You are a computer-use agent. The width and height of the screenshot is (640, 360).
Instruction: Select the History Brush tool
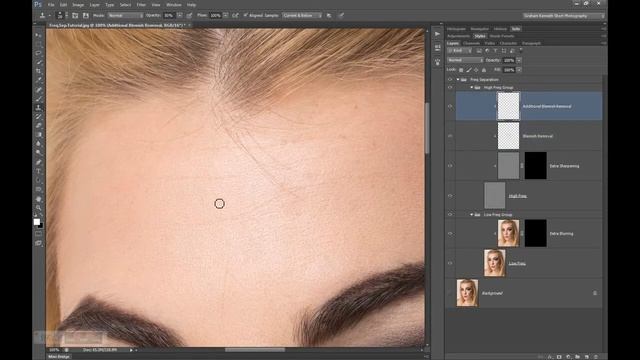point(38,116)
